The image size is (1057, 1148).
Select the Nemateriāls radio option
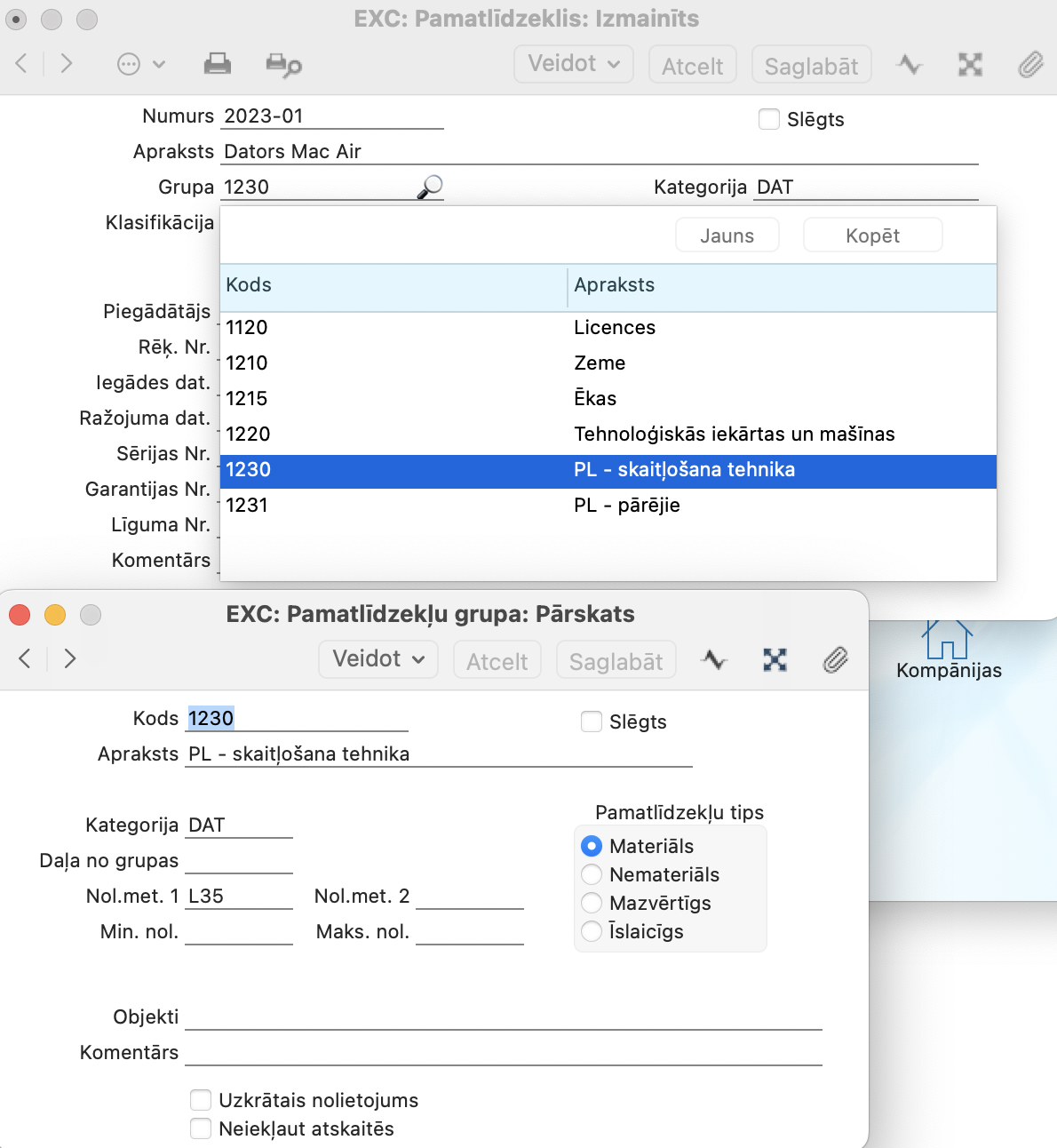[592, 874]
